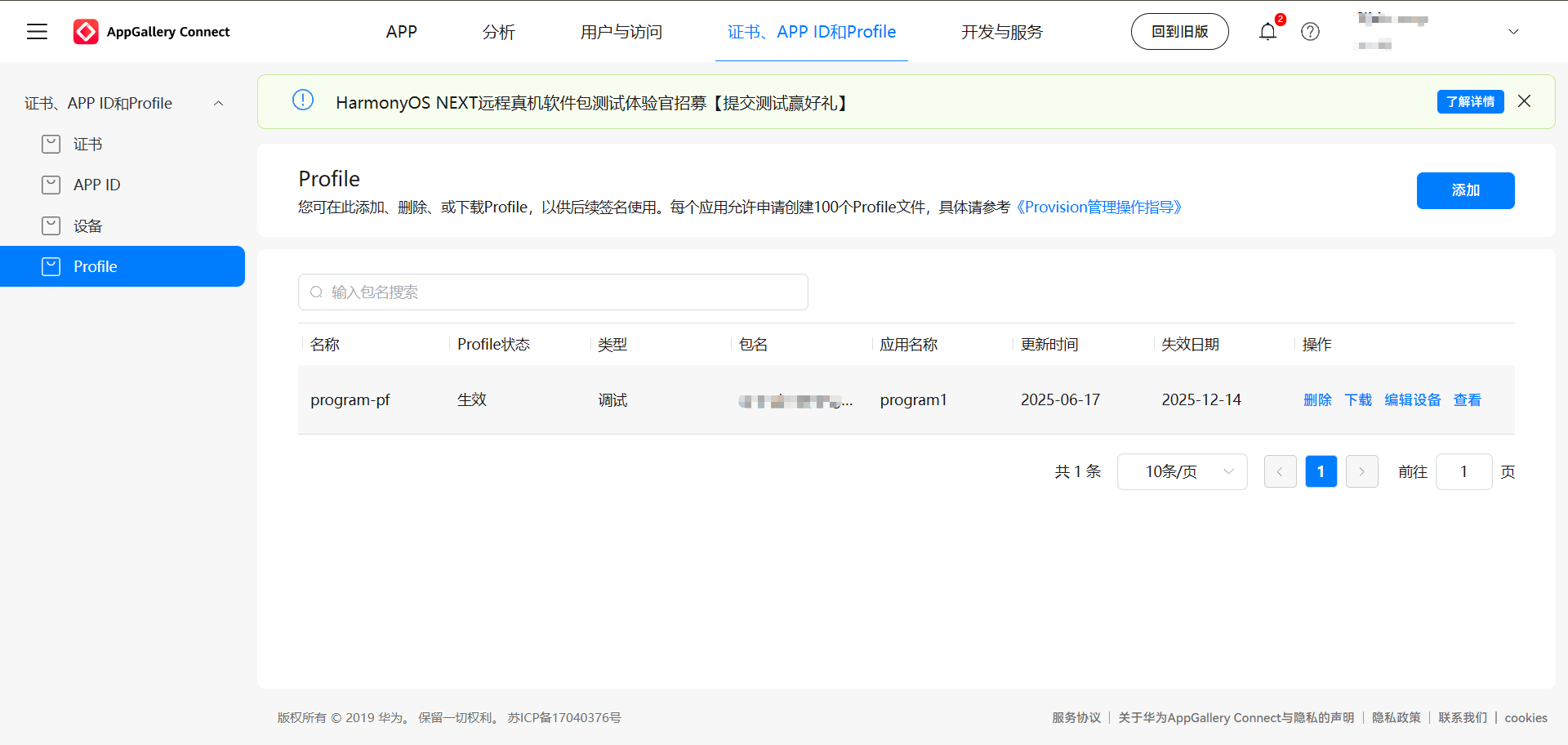Click the 回到旧版 button
The image size is (1568, 745).
pos(1179,32)
